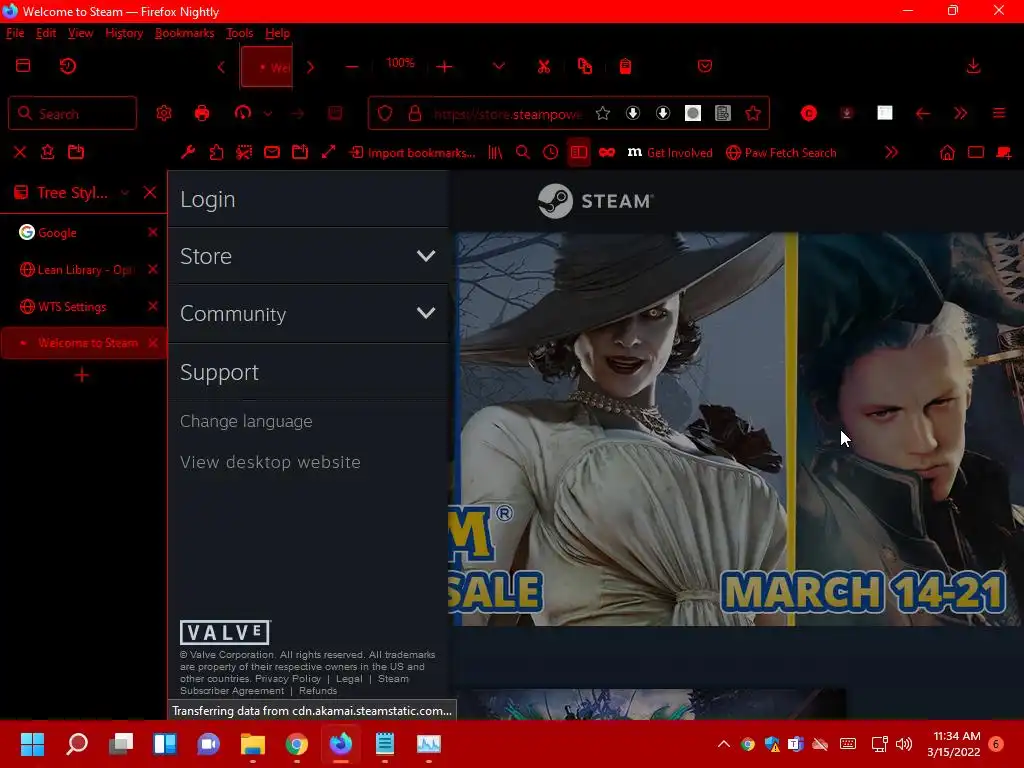
Task: Open the History menu
Action: [x=124, y=33]
